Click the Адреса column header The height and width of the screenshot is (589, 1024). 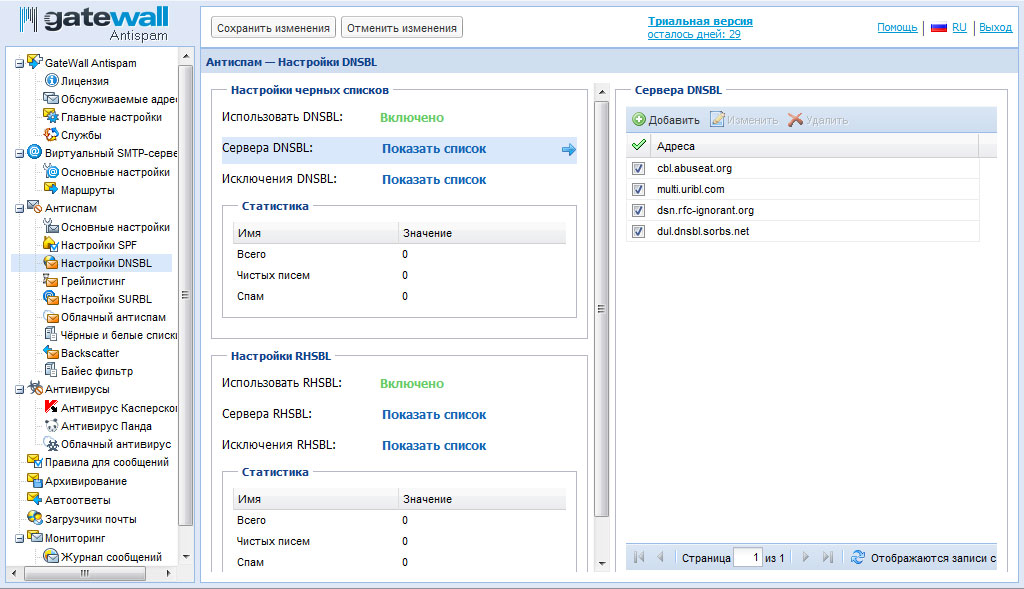coord(814,146)
